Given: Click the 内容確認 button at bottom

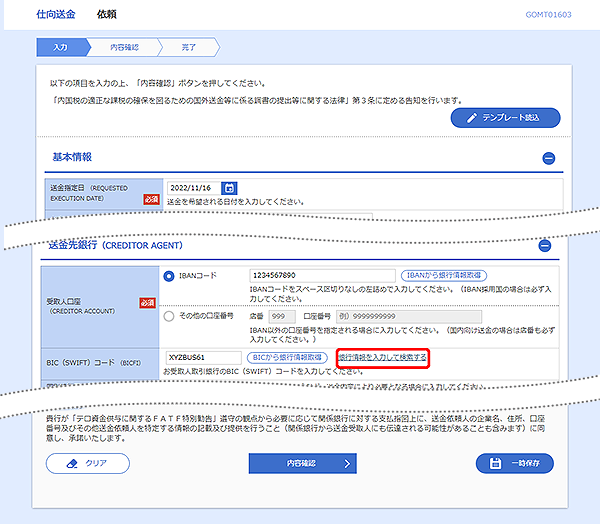Looking at the screenshot, I should [x=302, y=464].
